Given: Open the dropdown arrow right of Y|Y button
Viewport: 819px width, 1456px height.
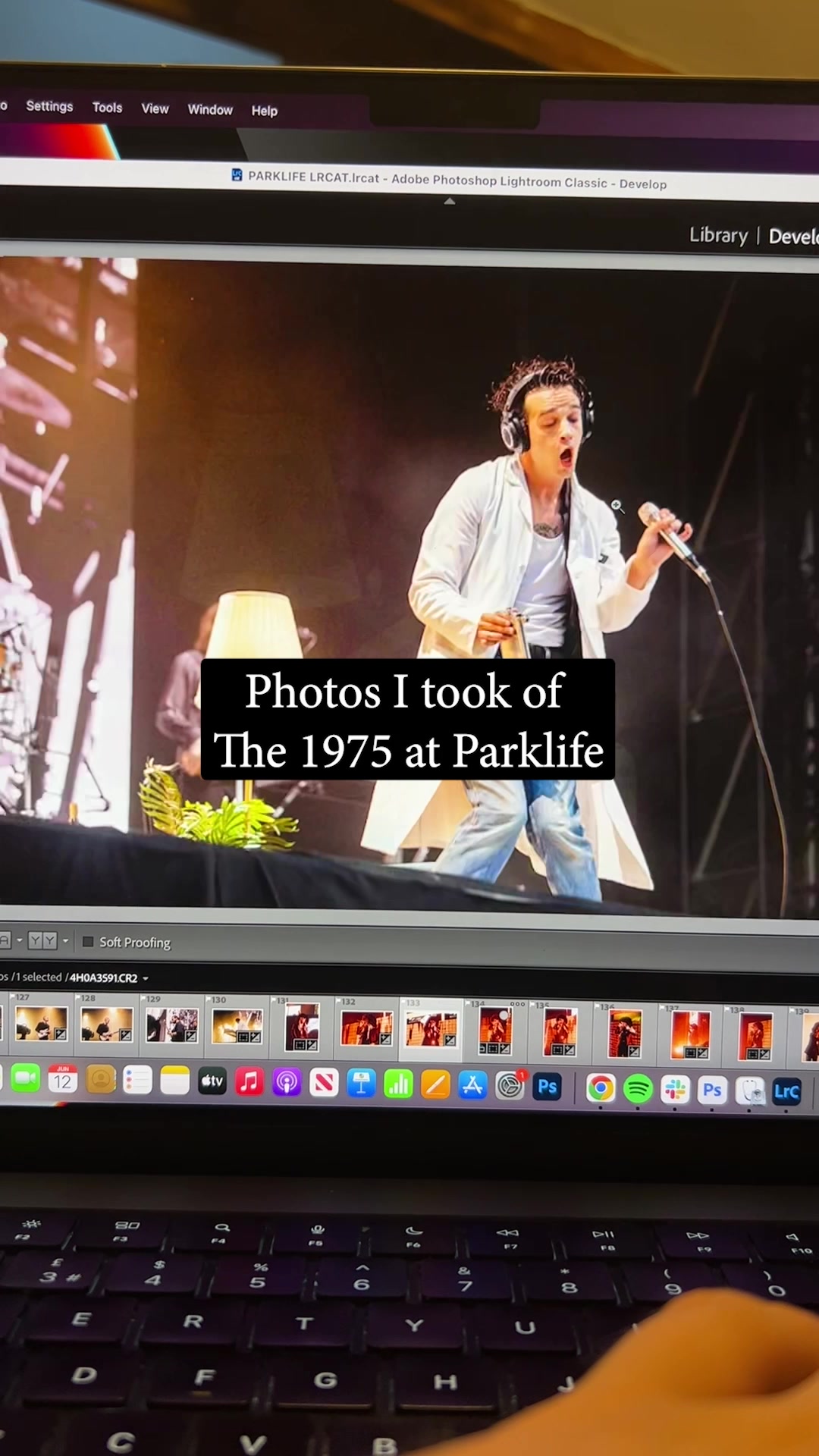Looking at the screenshot, I should pos(66,940).
